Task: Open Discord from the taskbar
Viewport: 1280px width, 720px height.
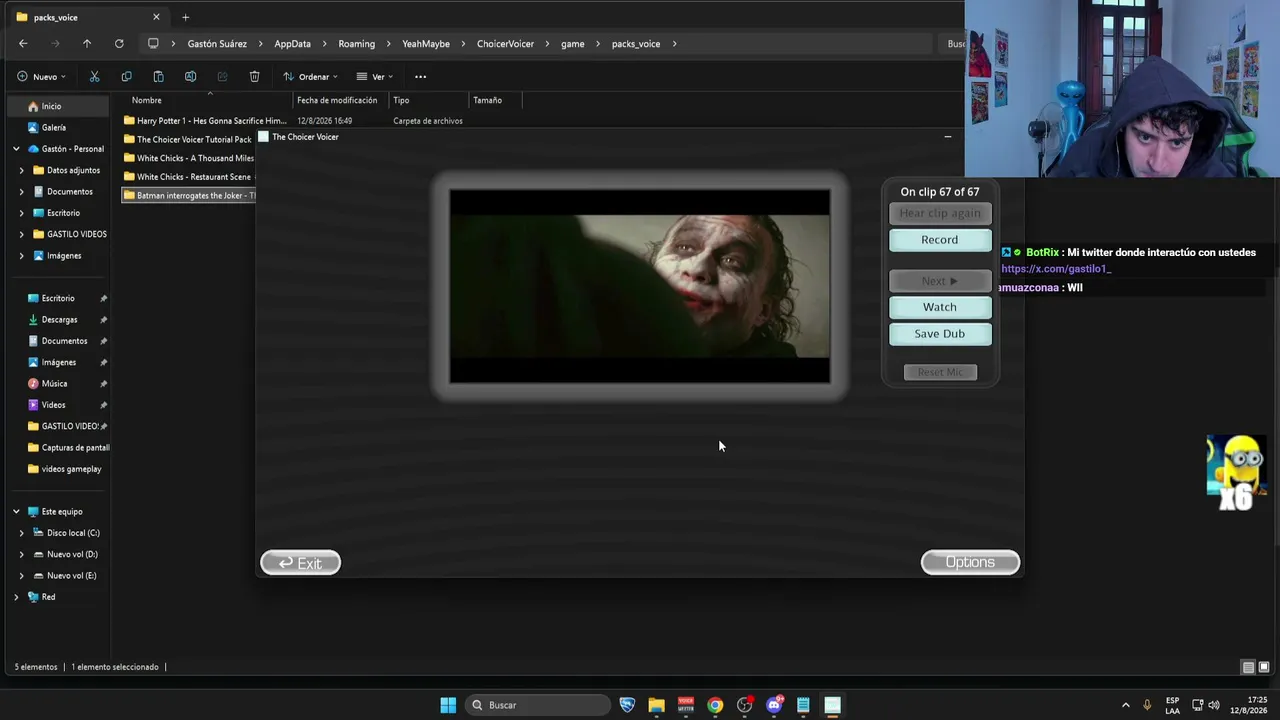Action: tap(774, 705)
